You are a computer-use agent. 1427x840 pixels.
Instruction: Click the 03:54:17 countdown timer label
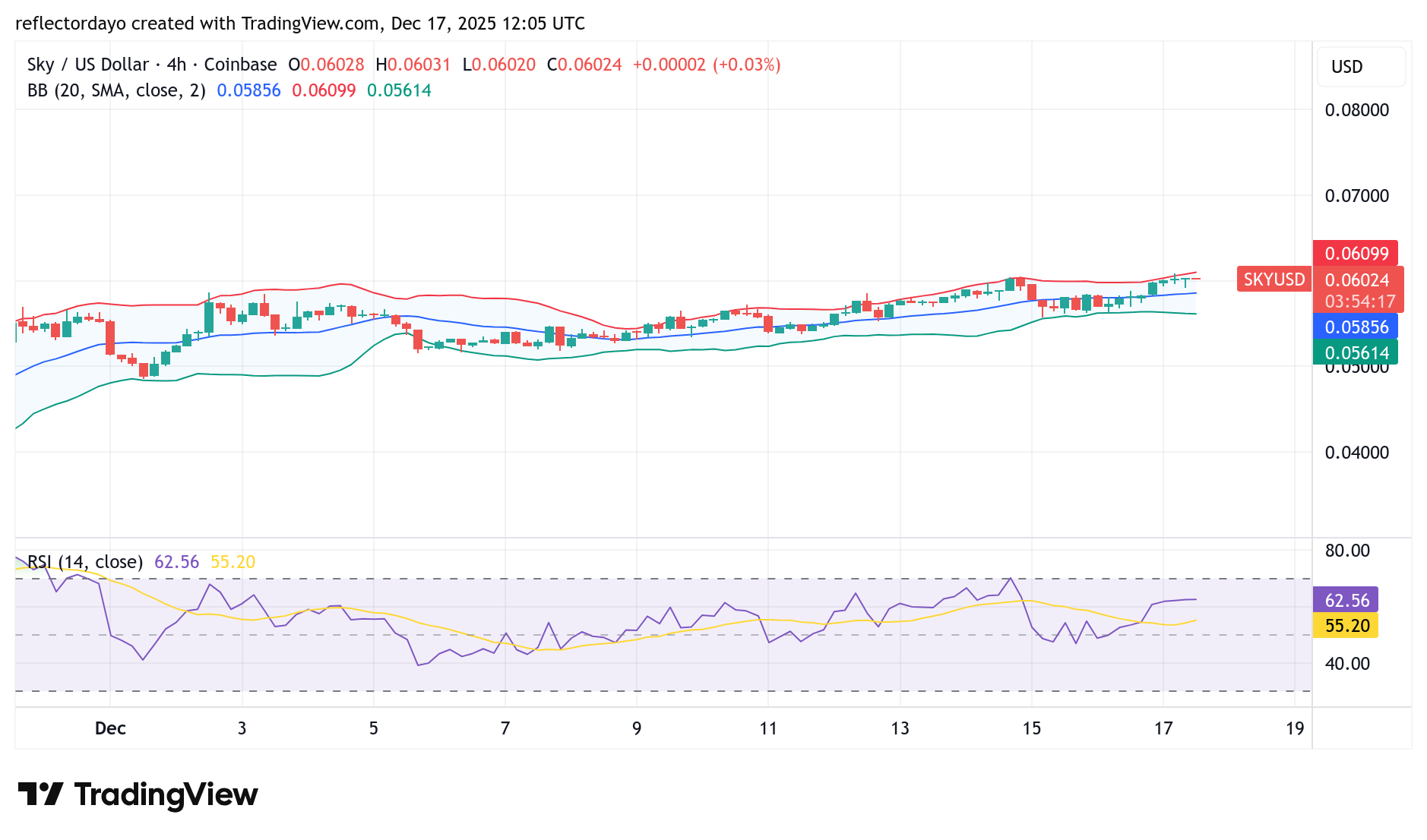click(1360, 302)
